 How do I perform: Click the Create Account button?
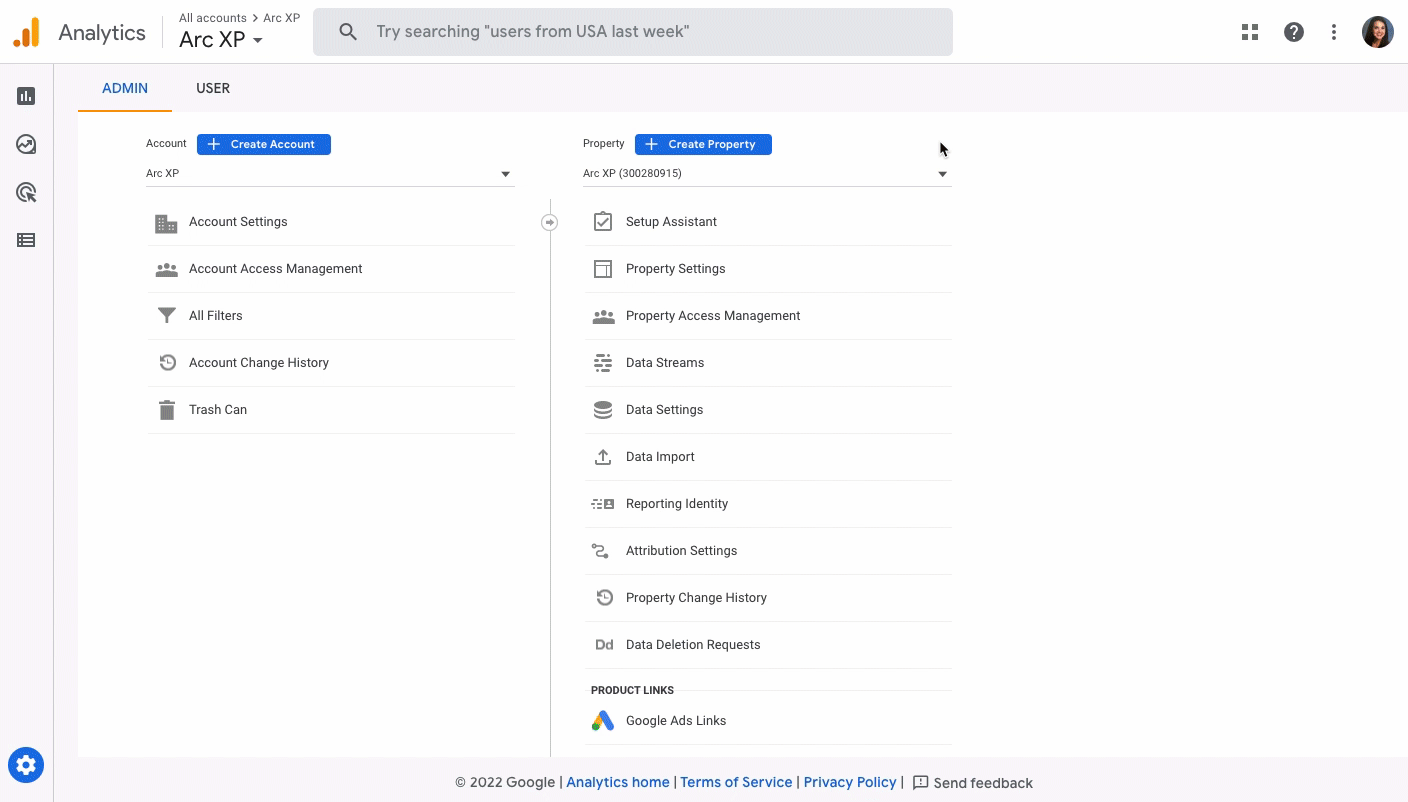pyautogui.click(x=264, y=144)
